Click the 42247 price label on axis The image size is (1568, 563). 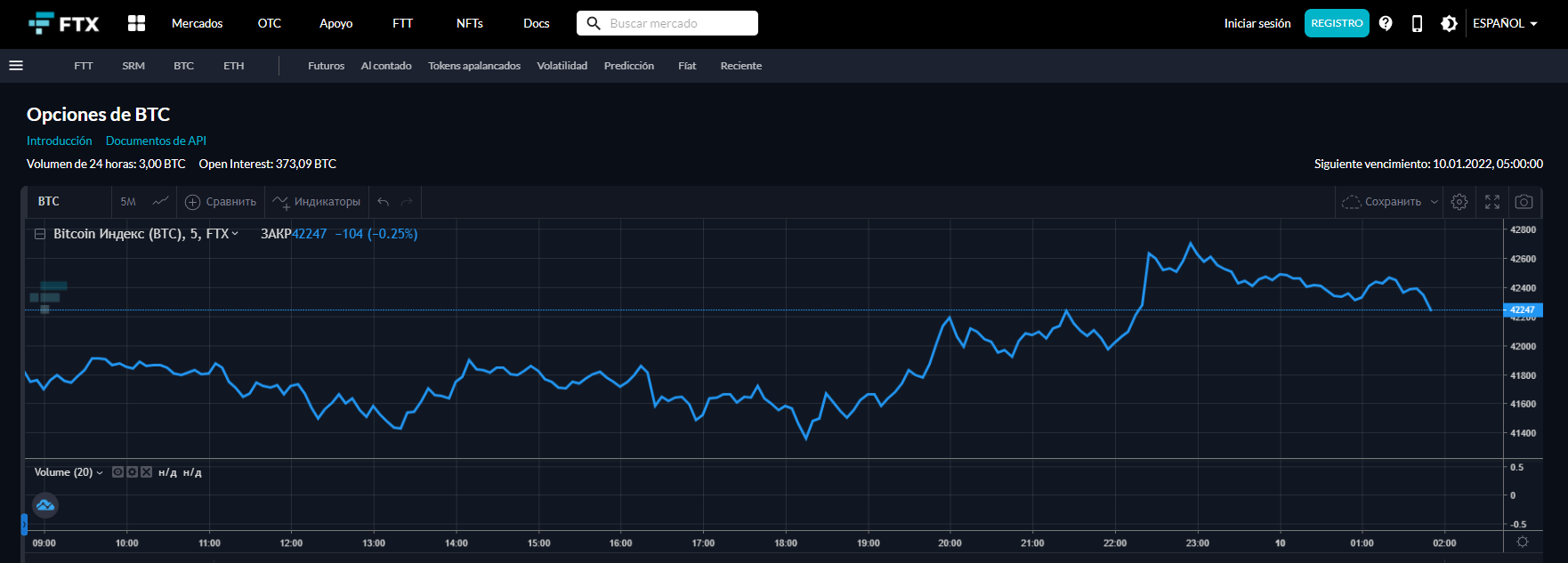click(1523, 310)
